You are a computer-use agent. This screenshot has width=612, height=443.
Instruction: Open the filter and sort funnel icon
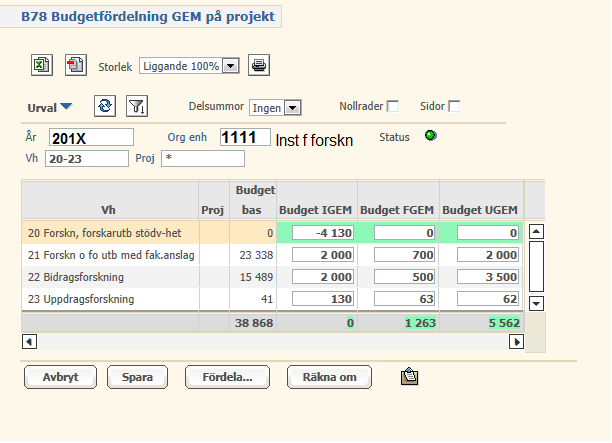[137, 106]
